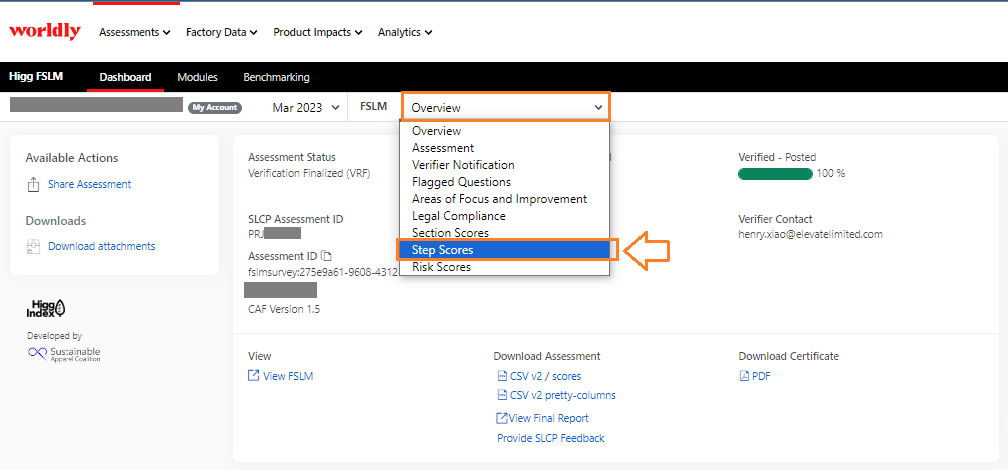Select the highlighted Step Scores option
The image size is (1008, 470).
click(504, 249)
